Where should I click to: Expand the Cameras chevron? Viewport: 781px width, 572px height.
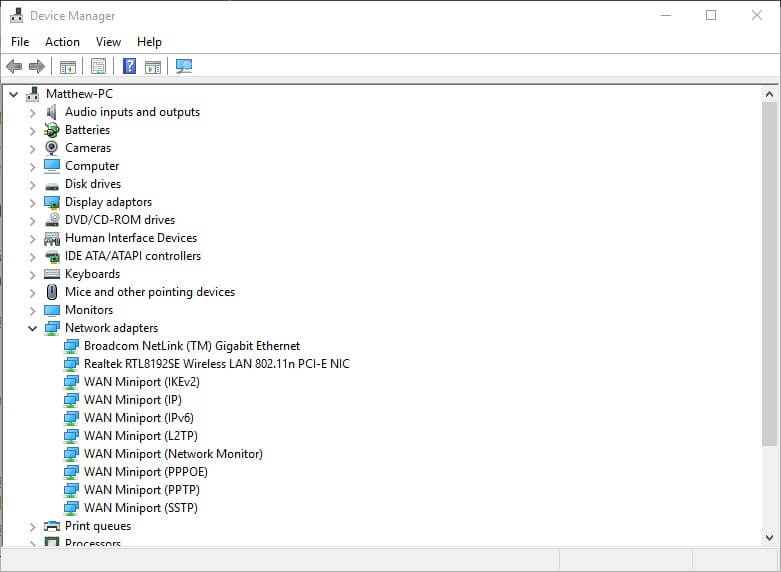[33, 148]
